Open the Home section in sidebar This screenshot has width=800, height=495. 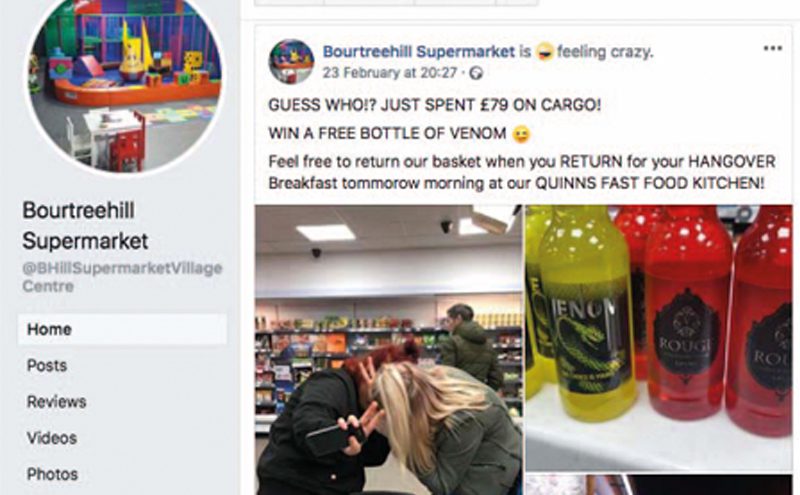pos(122,329)
